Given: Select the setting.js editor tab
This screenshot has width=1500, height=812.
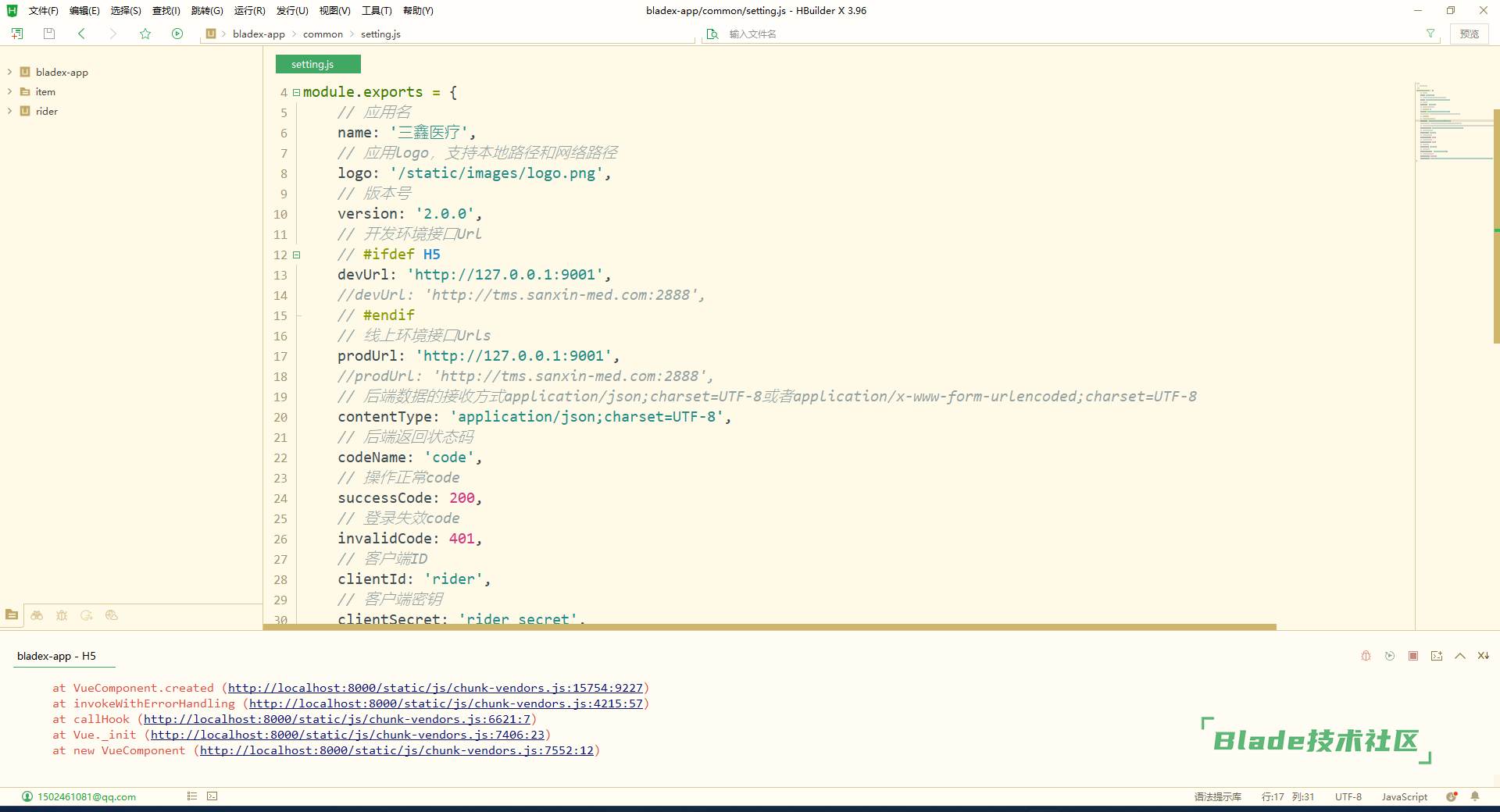Looking at the screenshot, I should coord(318,64).
